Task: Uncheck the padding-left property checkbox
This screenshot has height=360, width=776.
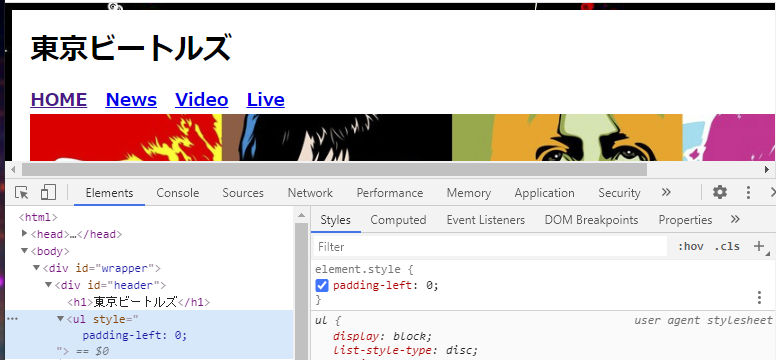Action: tap(322, 286)
